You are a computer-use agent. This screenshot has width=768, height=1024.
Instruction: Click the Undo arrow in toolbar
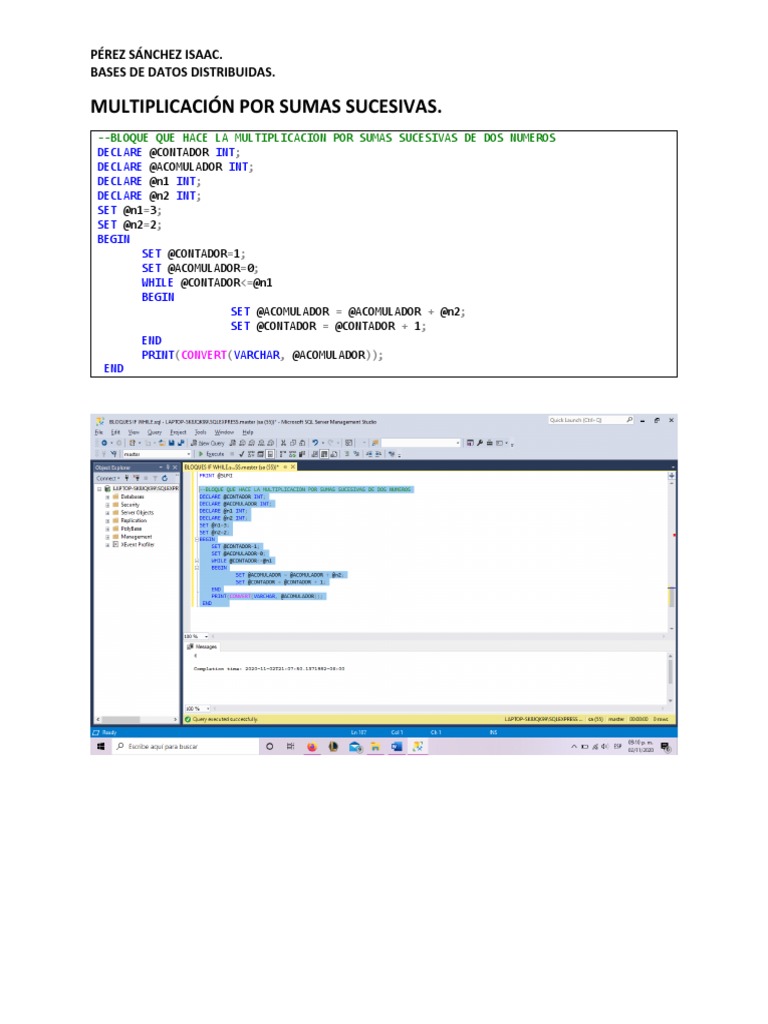click(x=316, y=442)
